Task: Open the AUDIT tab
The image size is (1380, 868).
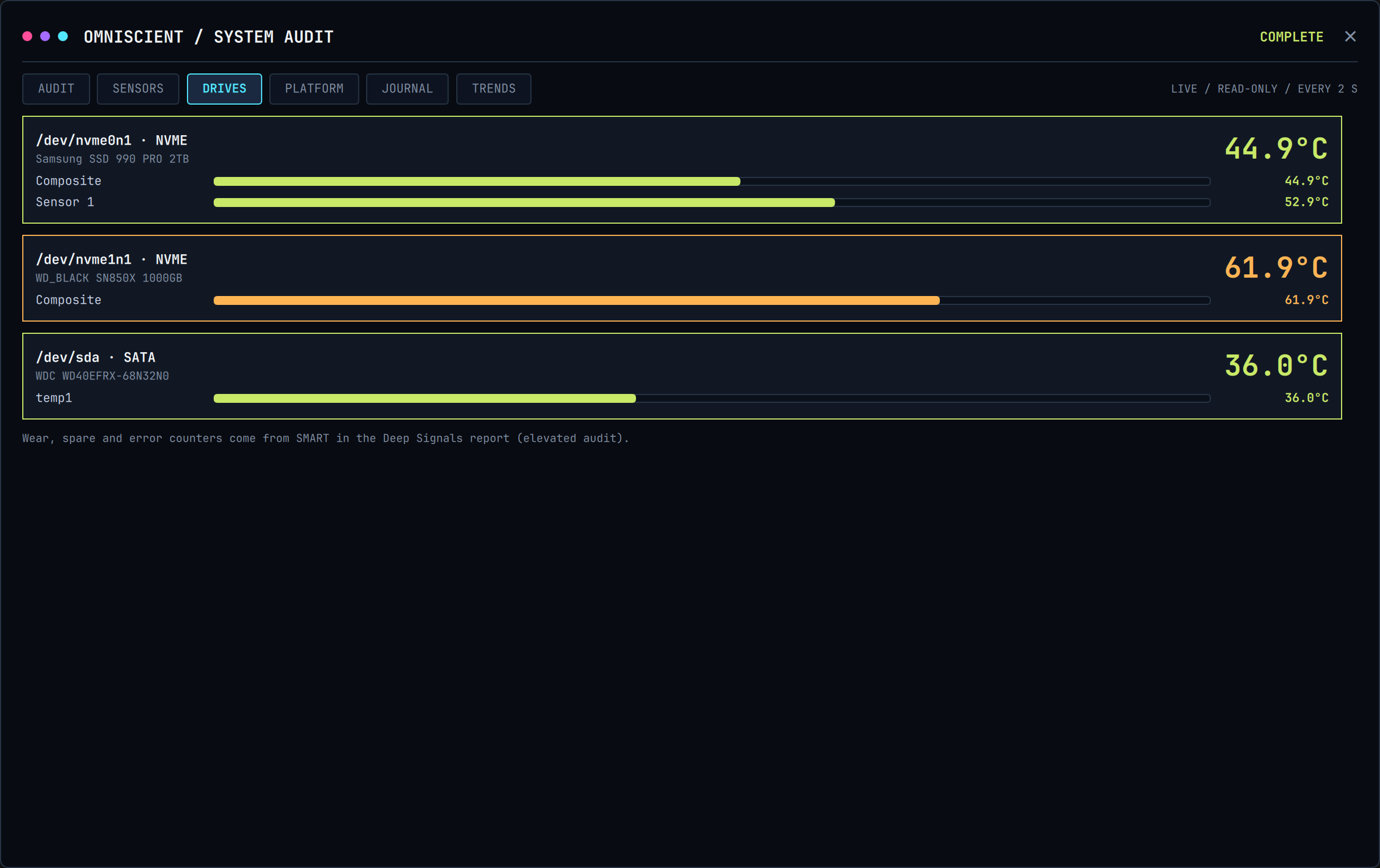Action: pos(56,89)
